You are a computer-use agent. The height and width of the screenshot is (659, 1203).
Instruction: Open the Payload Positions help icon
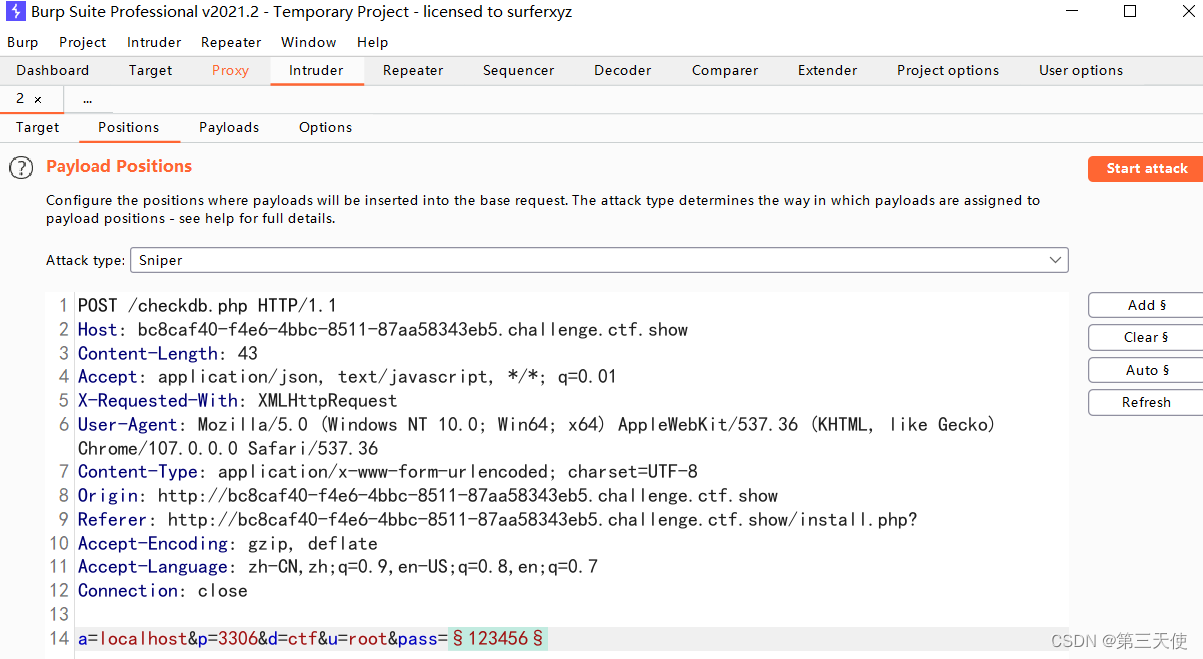21,168
